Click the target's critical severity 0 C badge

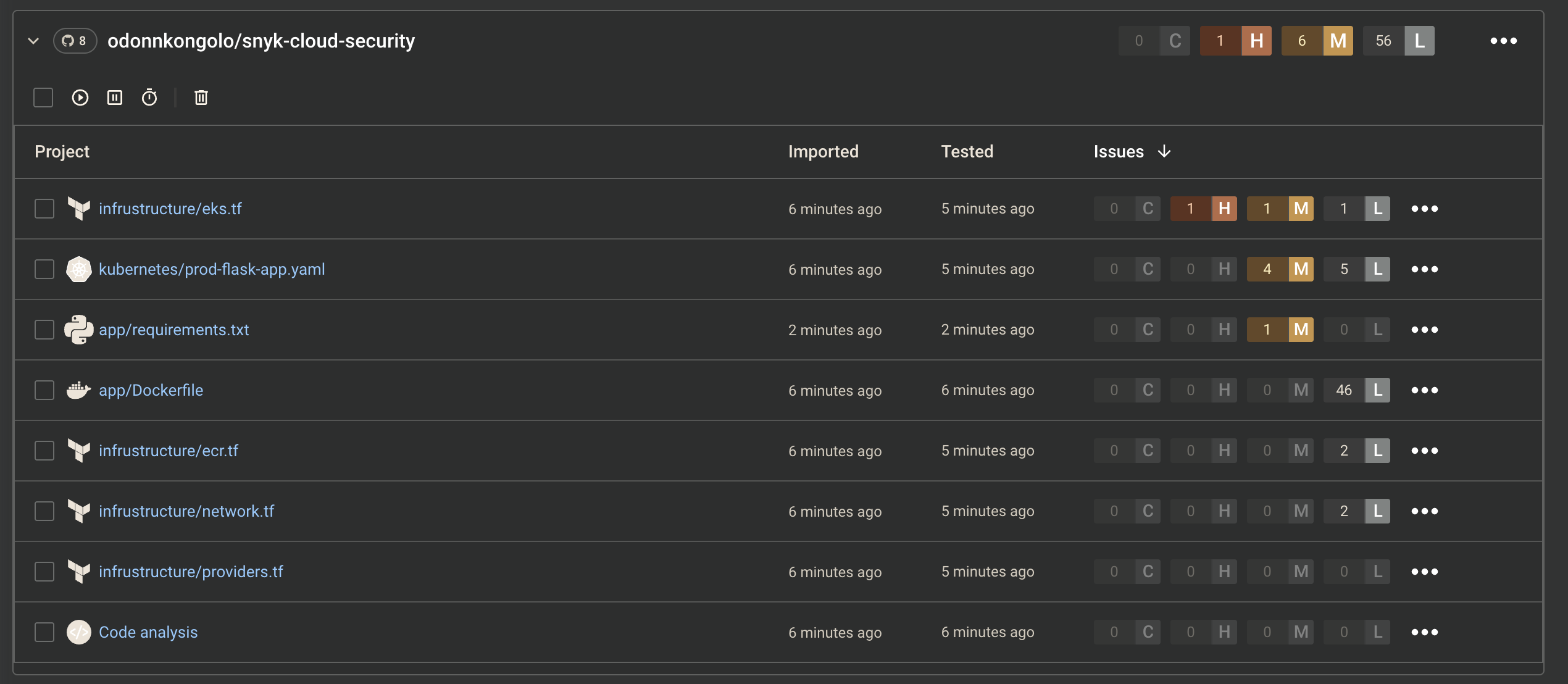point(1154,41)
